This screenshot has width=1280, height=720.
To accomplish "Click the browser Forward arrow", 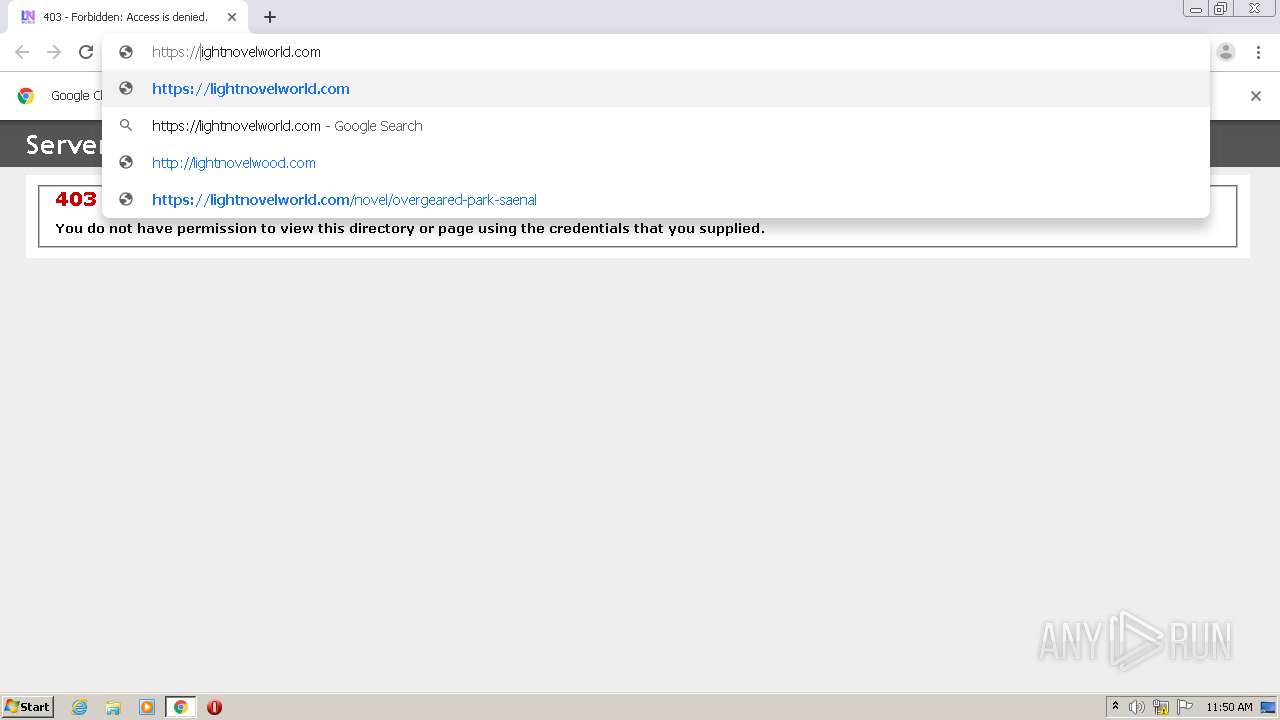I will [x=54, y=52].
